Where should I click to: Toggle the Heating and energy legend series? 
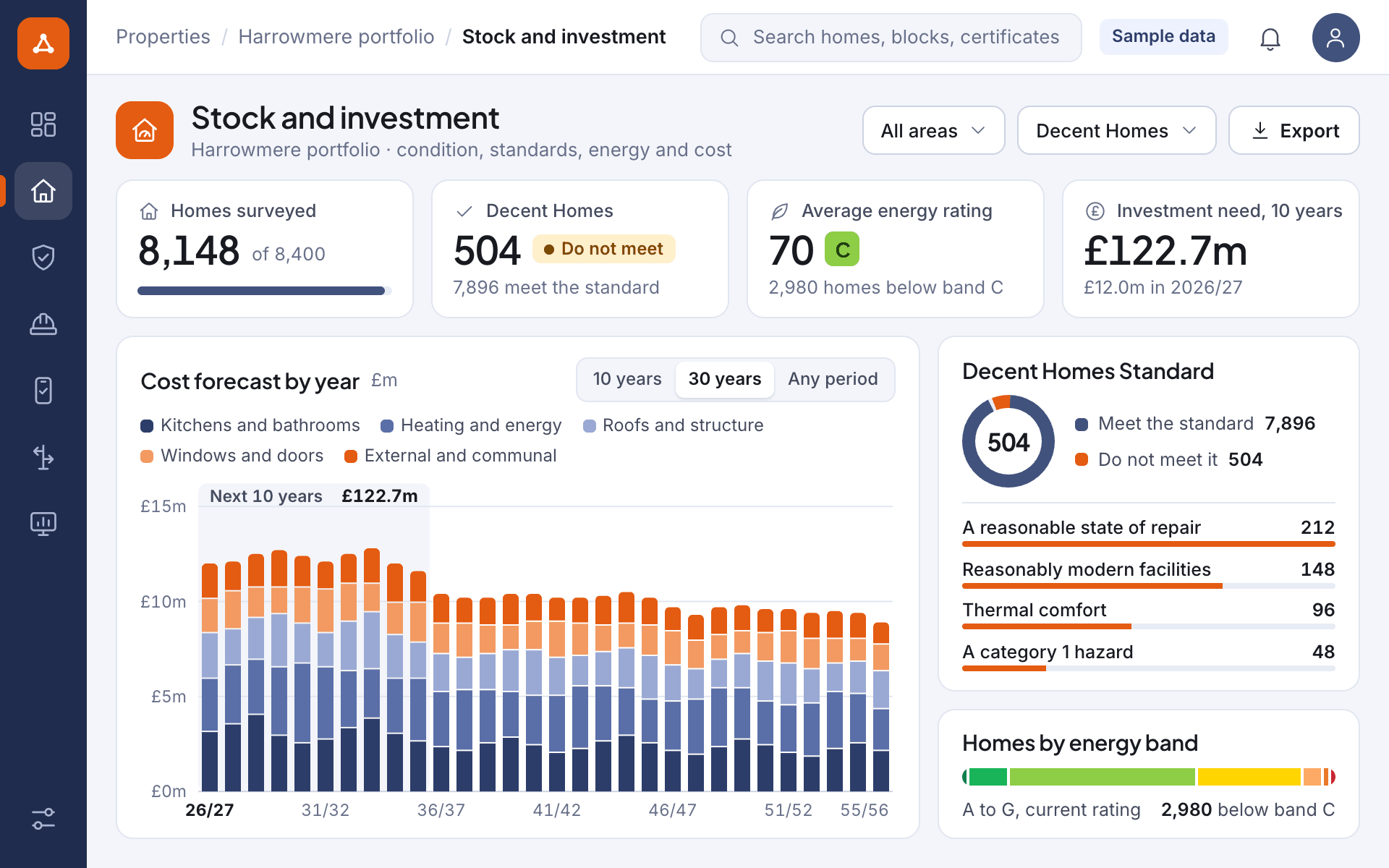tap(471, 425)
